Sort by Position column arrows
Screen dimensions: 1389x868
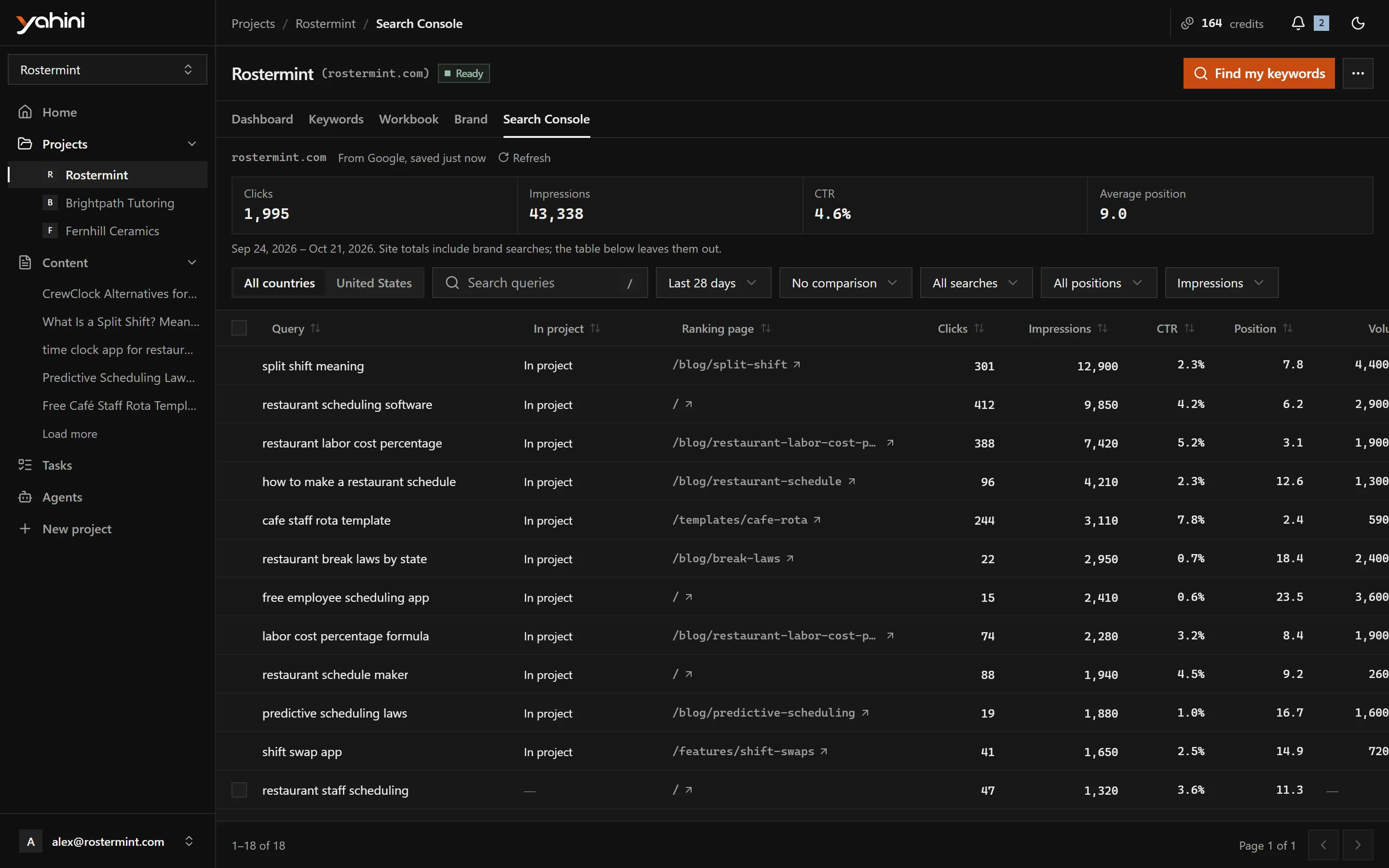pyautogui.click(x=1287, y=328)
